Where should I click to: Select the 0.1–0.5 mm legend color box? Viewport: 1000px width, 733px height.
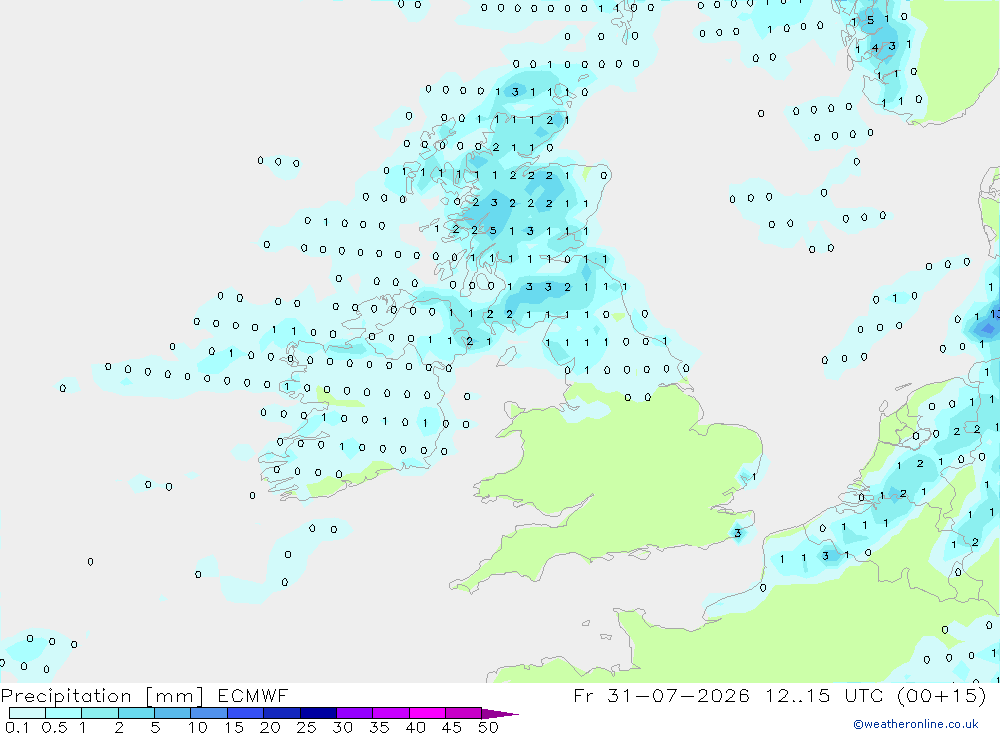click(x=27, y=713)
